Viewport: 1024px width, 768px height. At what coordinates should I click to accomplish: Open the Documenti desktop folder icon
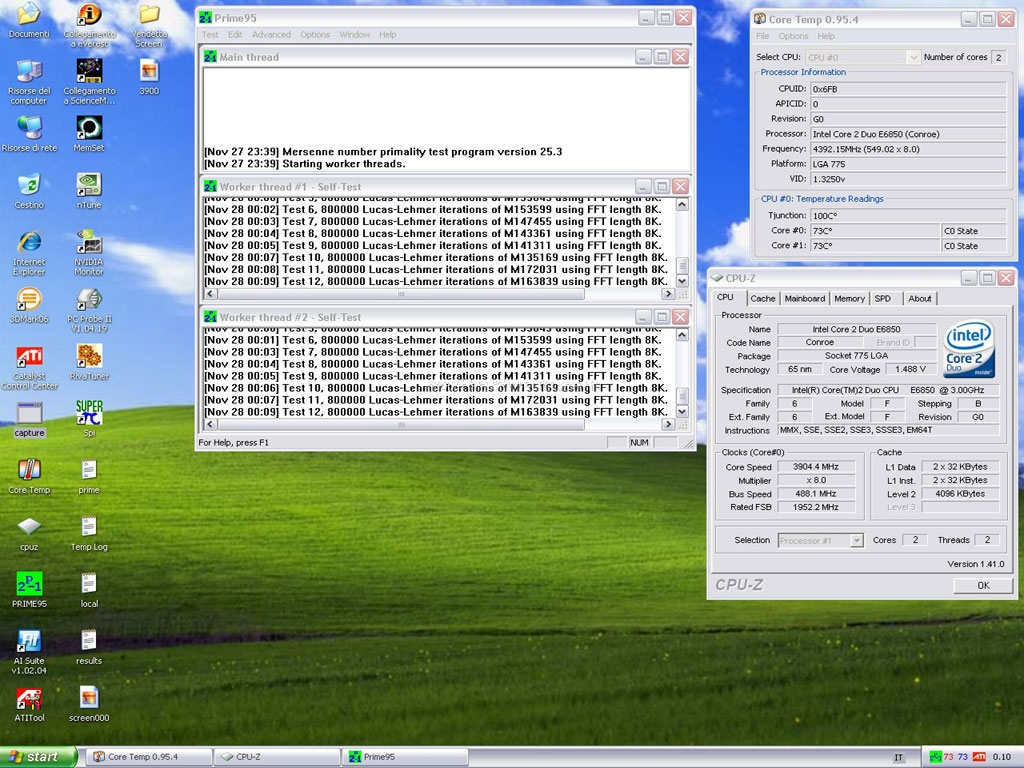click(29, 14)
